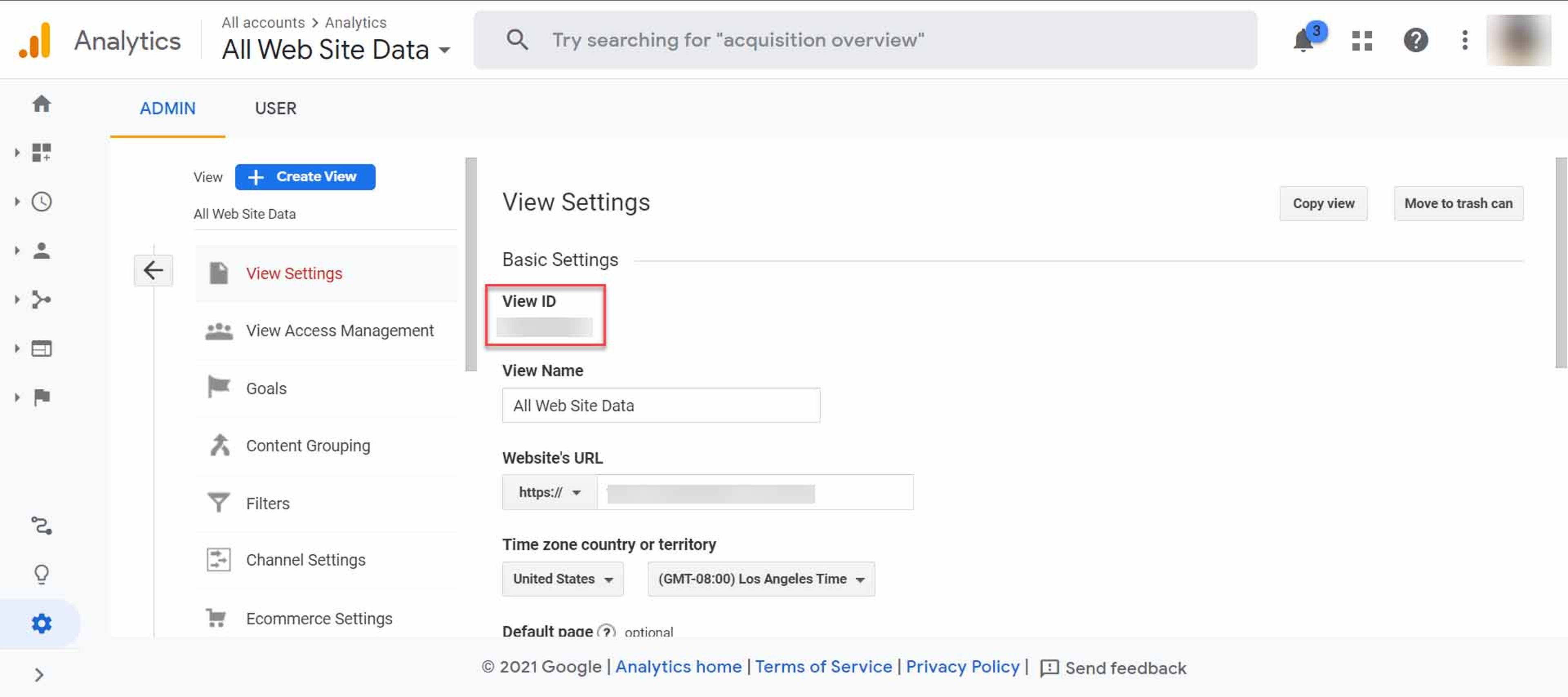
Task: Open the Analytics home link
Action: (678, 667)
